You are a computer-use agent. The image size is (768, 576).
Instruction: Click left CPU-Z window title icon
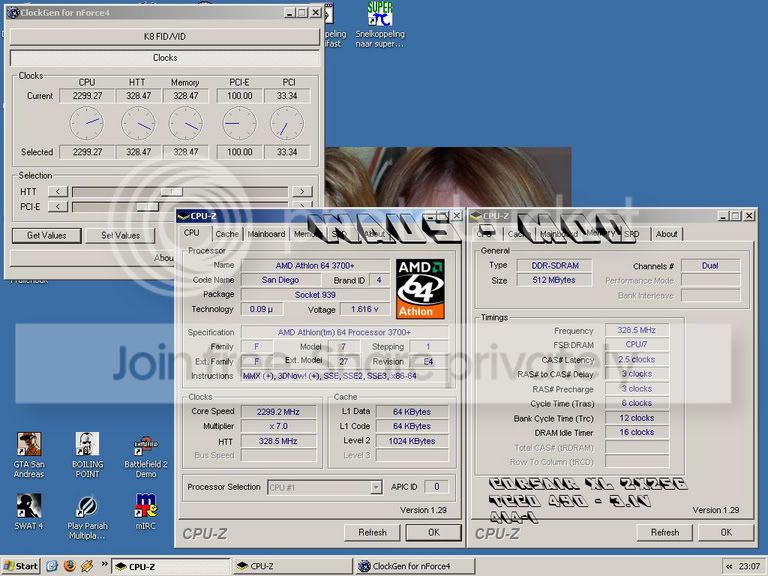coord(184,216)
